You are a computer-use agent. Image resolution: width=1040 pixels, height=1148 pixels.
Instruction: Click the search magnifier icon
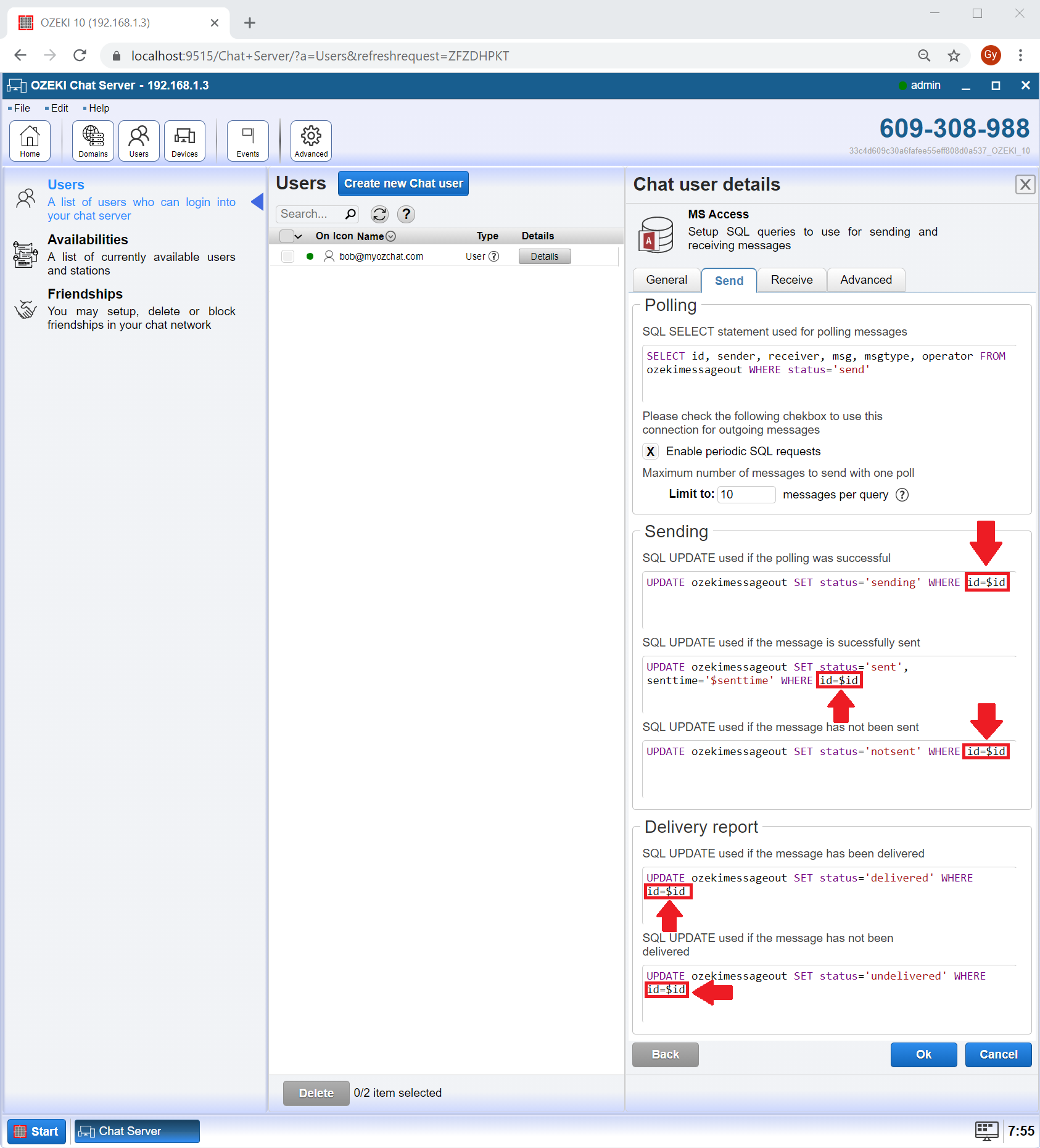pyautogui.click(x=350, y=214)
